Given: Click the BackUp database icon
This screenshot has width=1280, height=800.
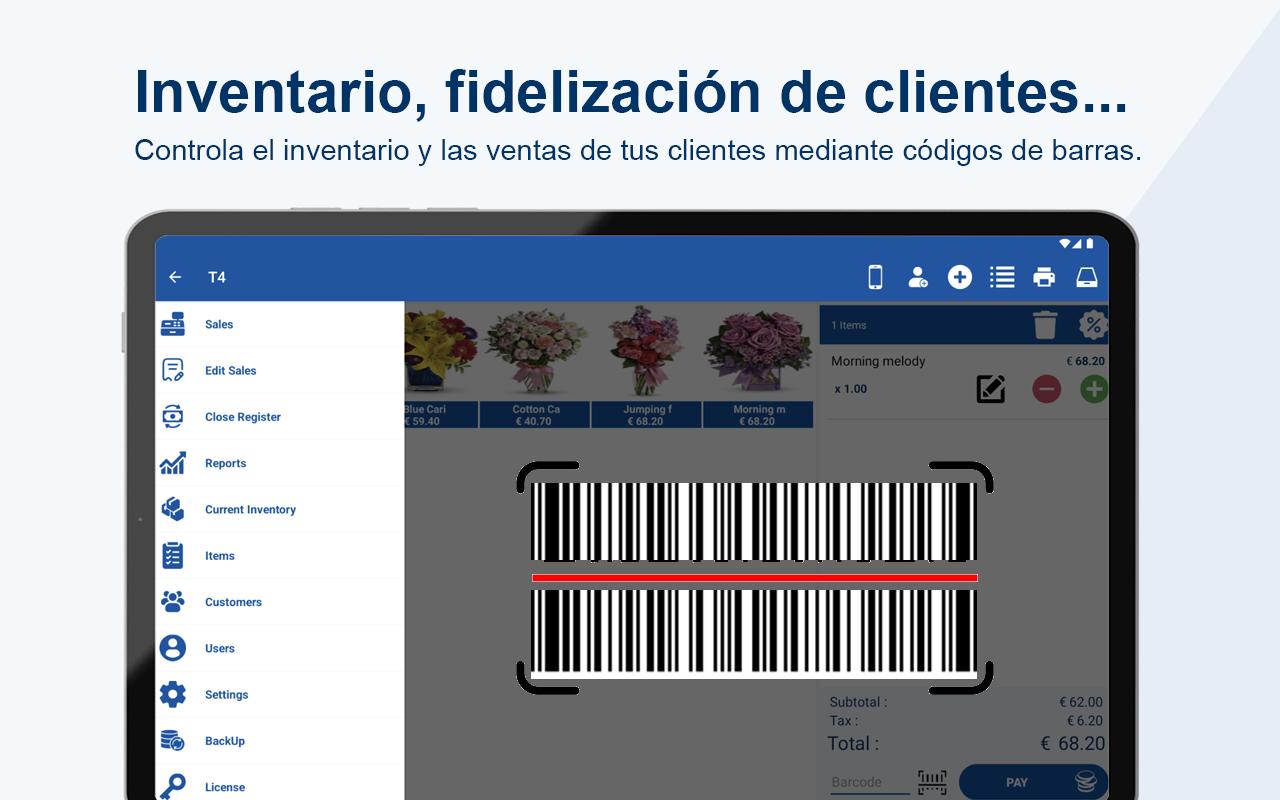Looking at the screenshot, I should (x=173, y=741).
